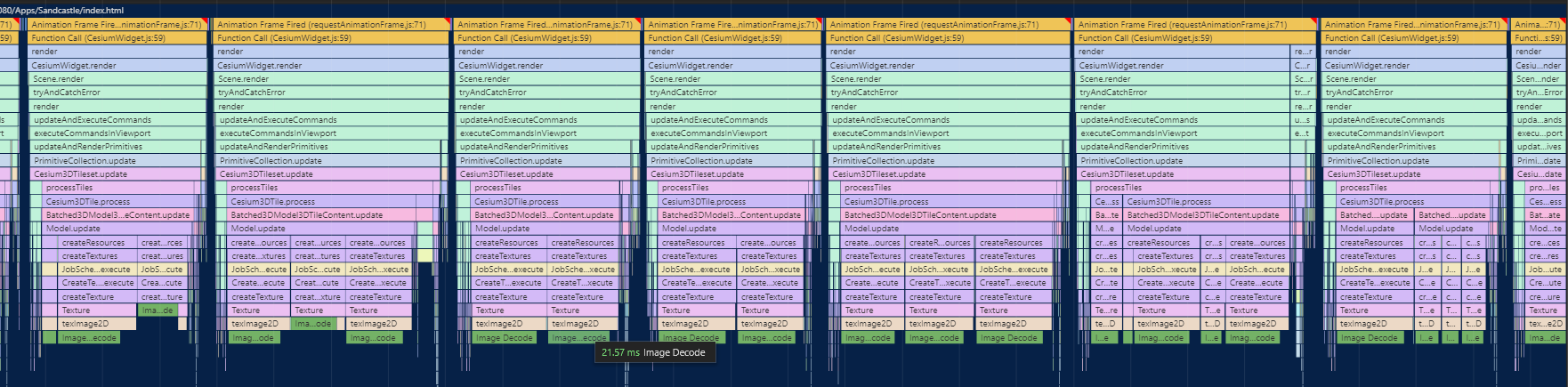Select the 'creat...urces' flame bar
The width and height of the screenshot is (1568, 387).
point(318,243)
